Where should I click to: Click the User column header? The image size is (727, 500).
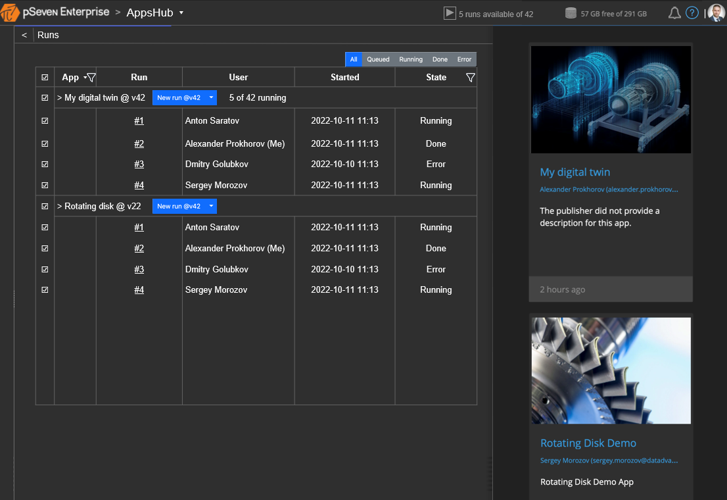[x=238, y=77]
